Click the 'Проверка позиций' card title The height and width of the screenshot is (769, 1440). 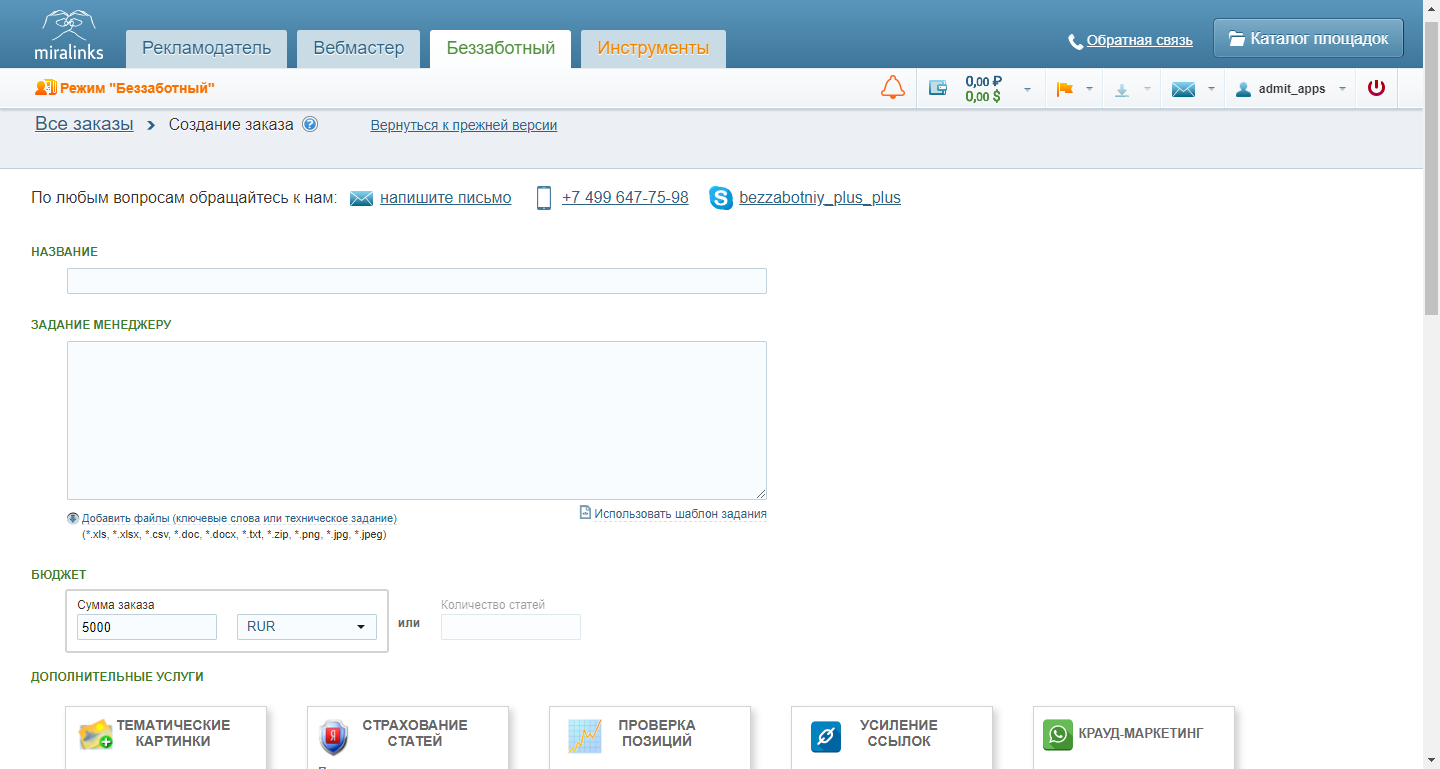[x=657, y=733]
